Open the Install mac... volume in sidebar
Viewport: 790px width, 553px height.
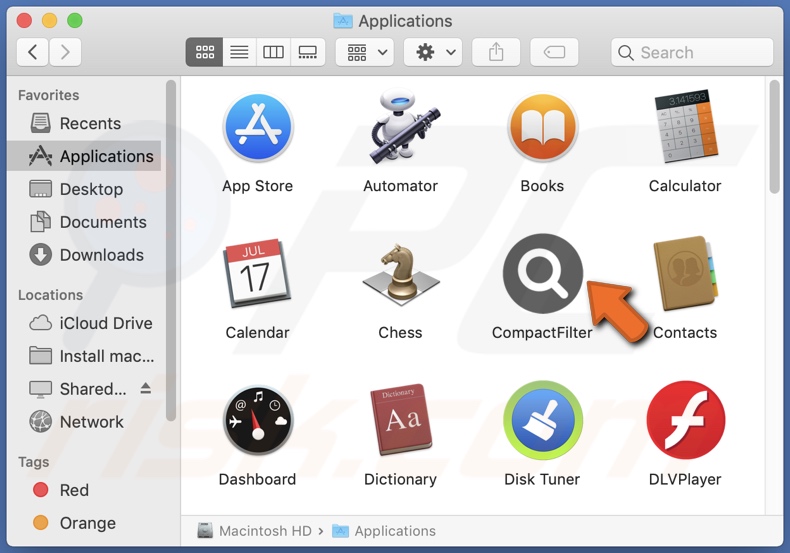tap(84, 356)
